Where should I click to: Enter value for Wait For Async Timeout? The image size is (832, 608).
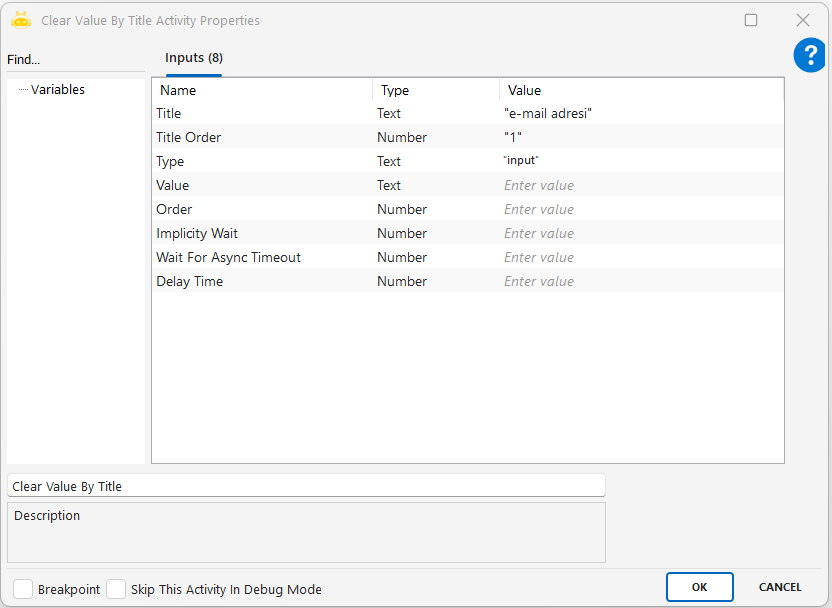coord(640,258)
